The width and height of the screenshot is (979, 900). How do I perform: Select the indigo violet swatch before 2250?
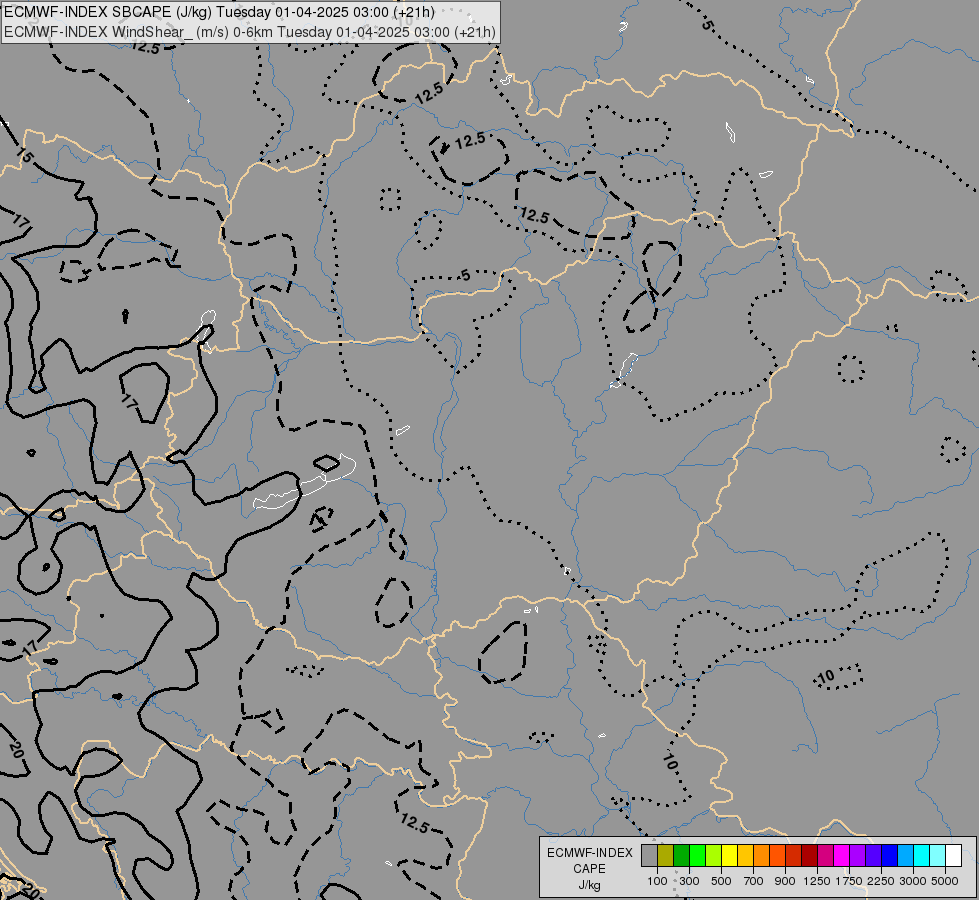pyautogui.click(x=873, y=855)
